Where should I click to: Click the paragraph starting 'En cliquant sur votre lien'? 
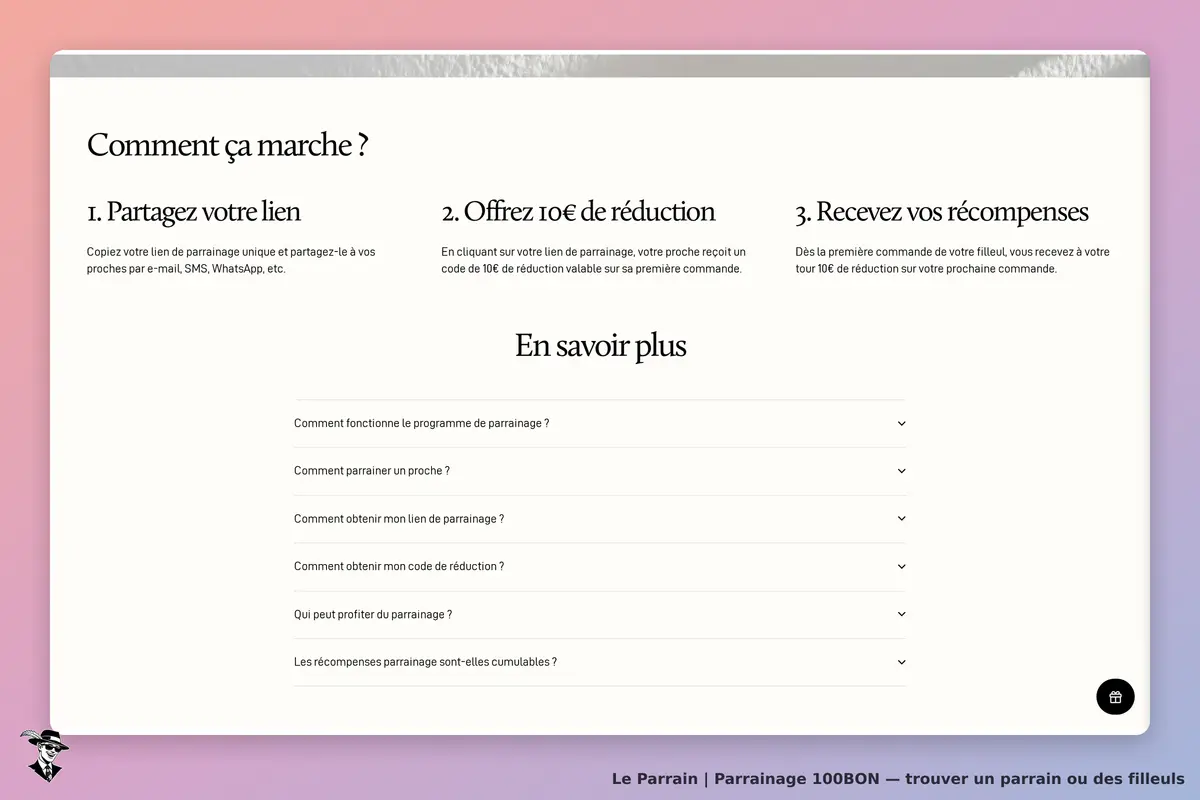(x=594, y=260)
